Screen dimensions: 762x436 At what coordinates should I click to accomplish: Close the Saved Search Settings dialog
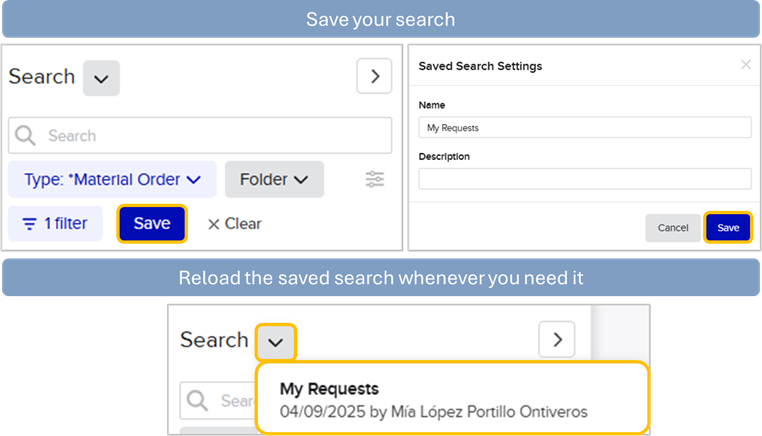coord(745,65)
